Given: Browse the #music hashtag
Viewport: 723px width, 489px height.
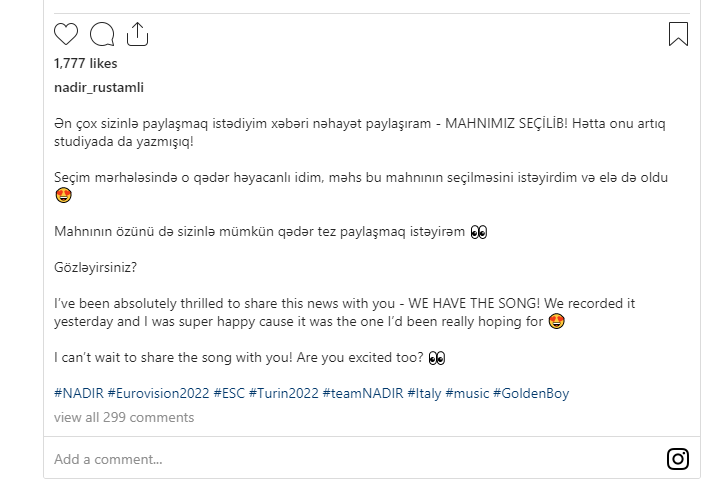Looking at the screenshot, I should coord(467,393).
